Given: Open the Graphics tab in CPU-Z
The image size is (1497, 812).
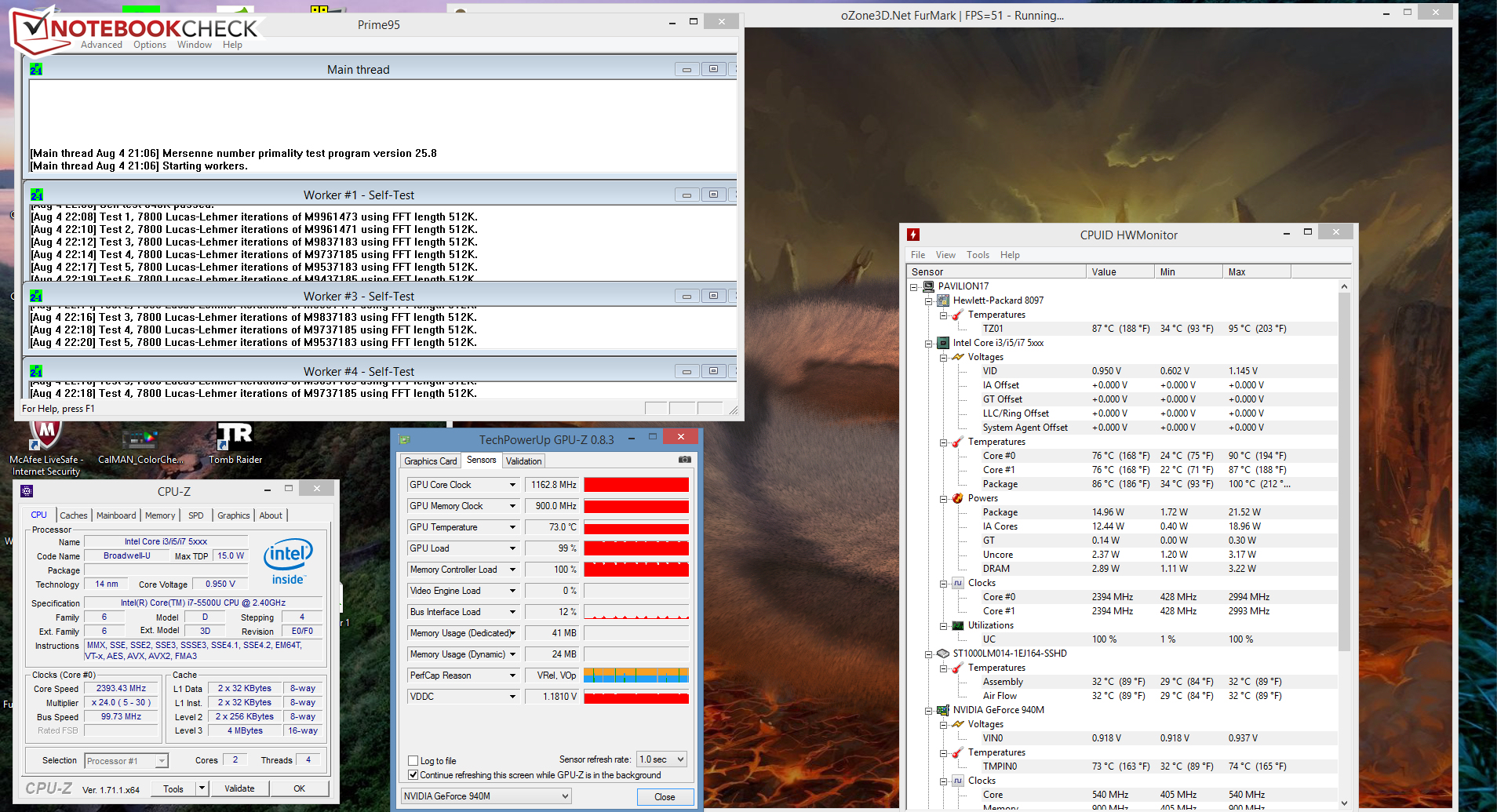Looking at the screenshot, I should (234, 515).
